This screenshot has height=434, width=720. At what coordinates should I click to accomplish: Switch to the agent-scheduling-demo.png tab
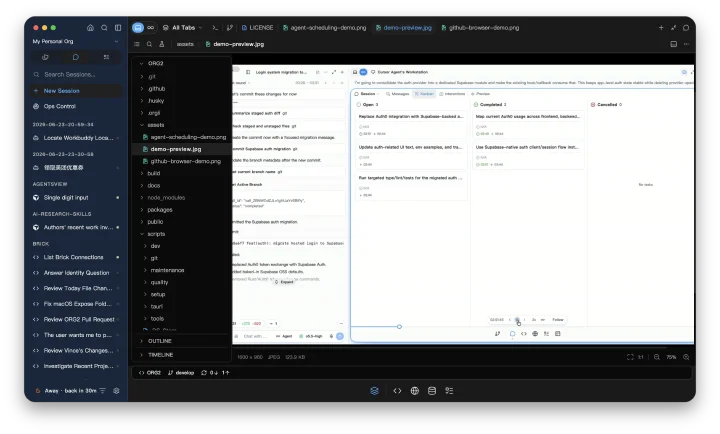(x=324, y=28)
